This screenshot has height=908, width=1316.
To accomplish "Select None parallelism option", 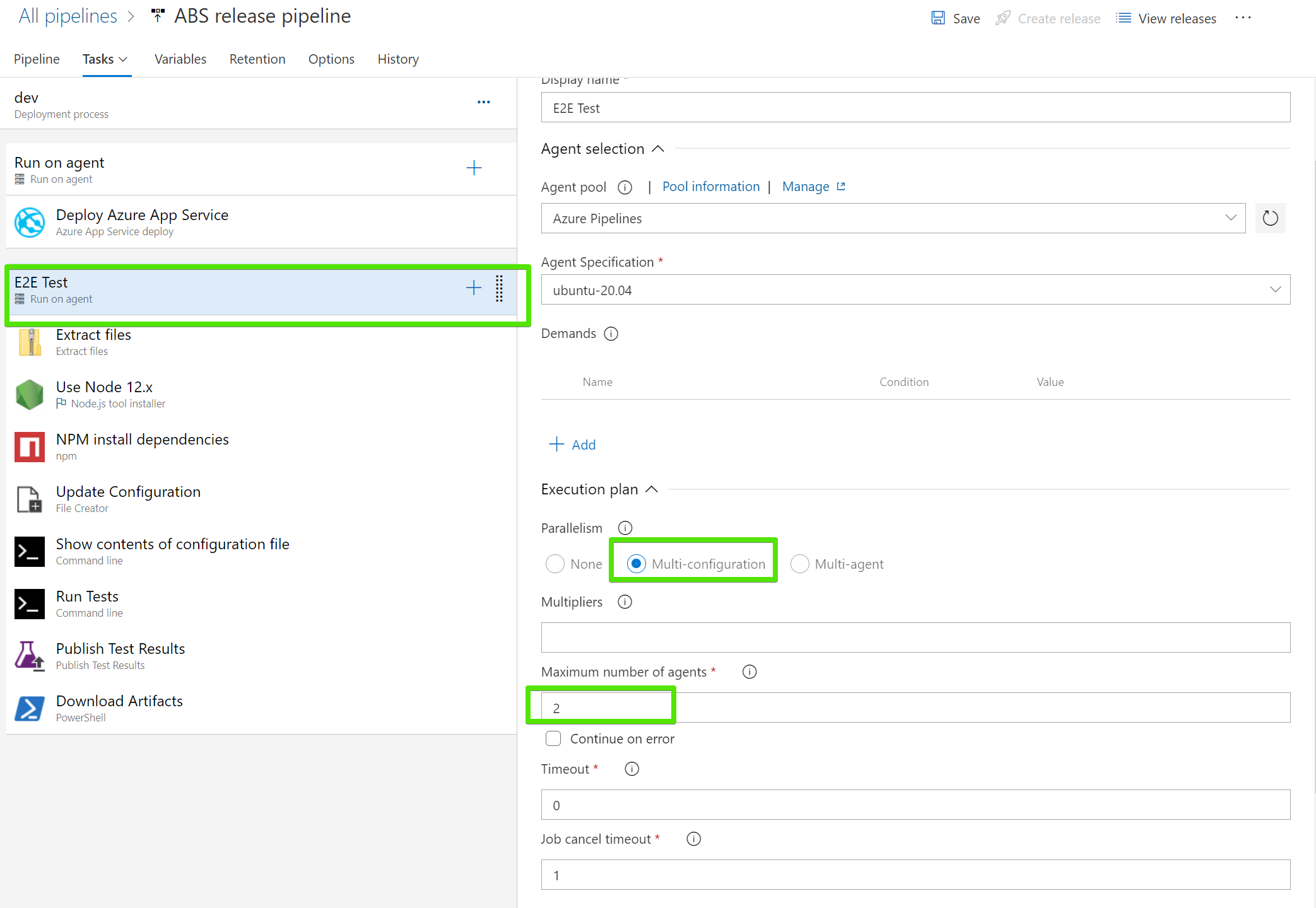I will click(555, 564).
